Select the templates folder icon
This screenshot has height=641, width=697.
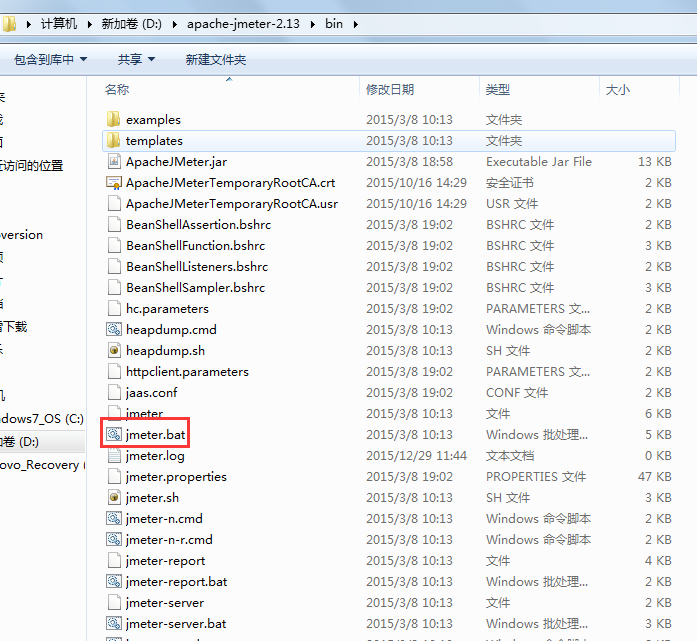click(113, 141)
